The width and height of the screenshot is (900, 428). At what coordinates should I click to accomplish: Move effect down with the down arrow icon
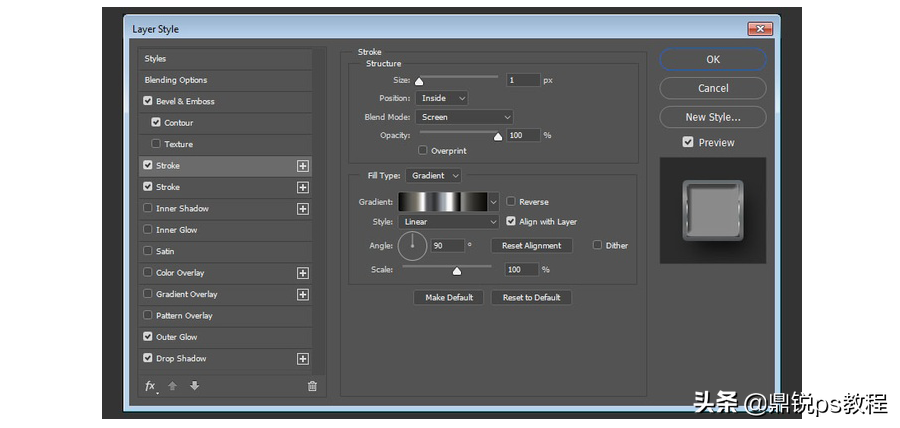pyautogui.click(x=195, y=386)
